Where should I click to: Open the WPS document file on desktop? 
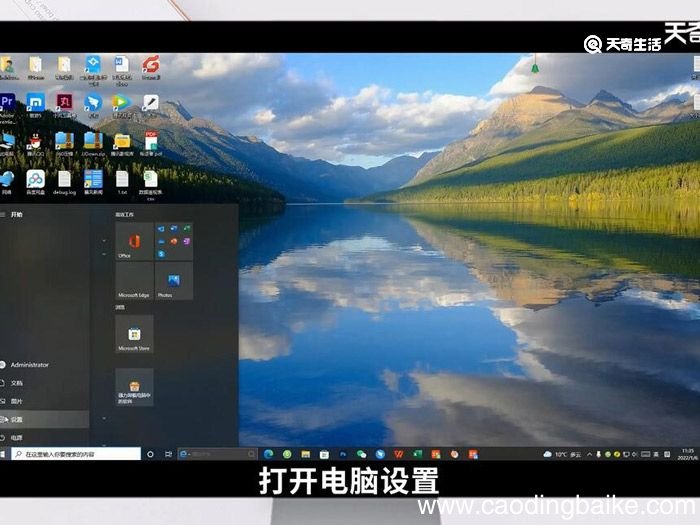(x=122, y=71)
